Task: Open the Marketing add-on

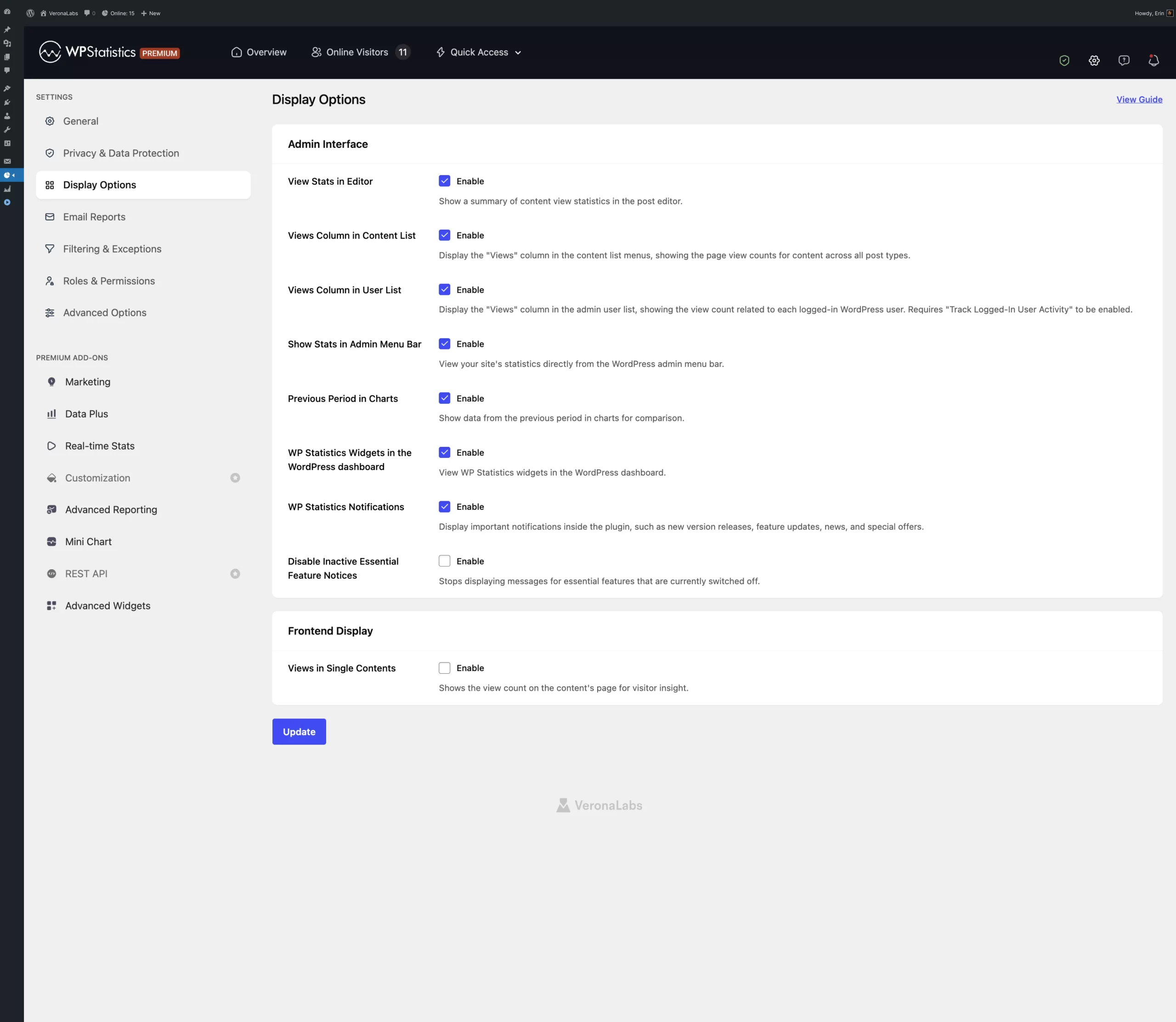Action: click(x=143, y=382)
